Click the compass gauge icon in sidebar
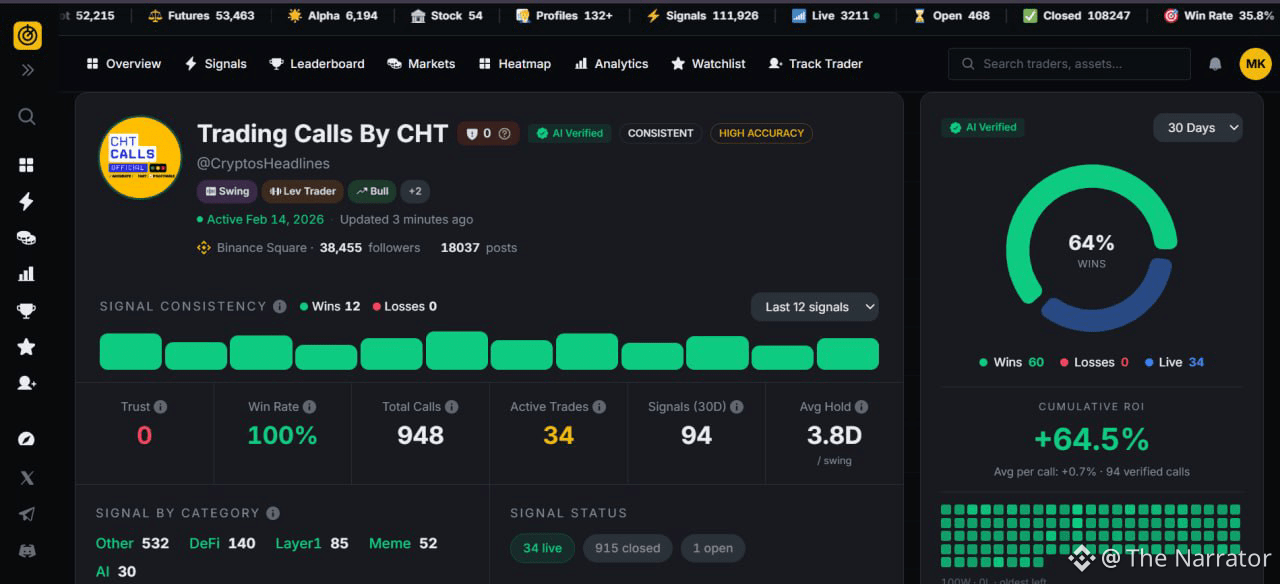 coord(27,439)
